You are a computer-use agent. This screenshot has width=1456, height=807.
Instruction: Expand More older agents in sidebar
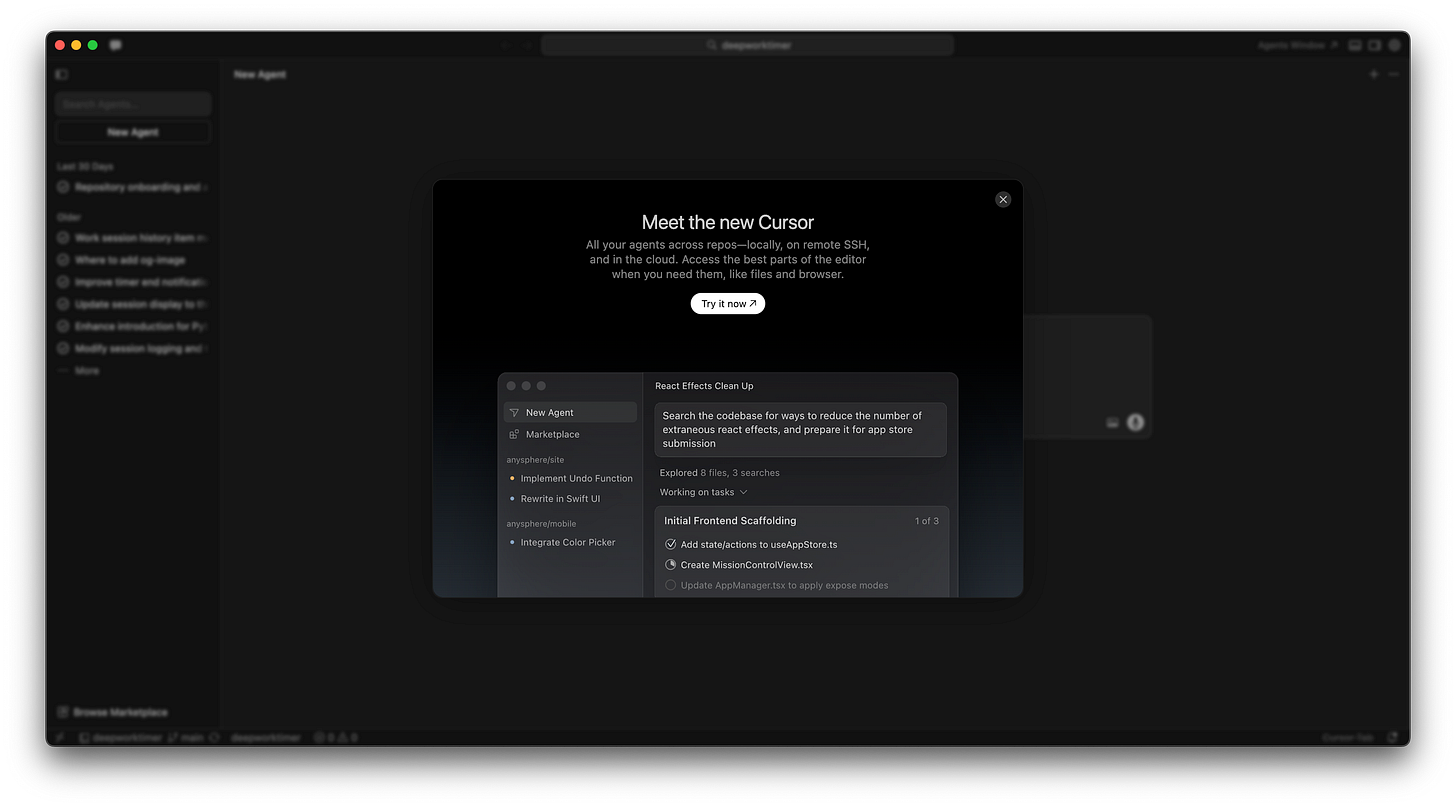[79, 370]
